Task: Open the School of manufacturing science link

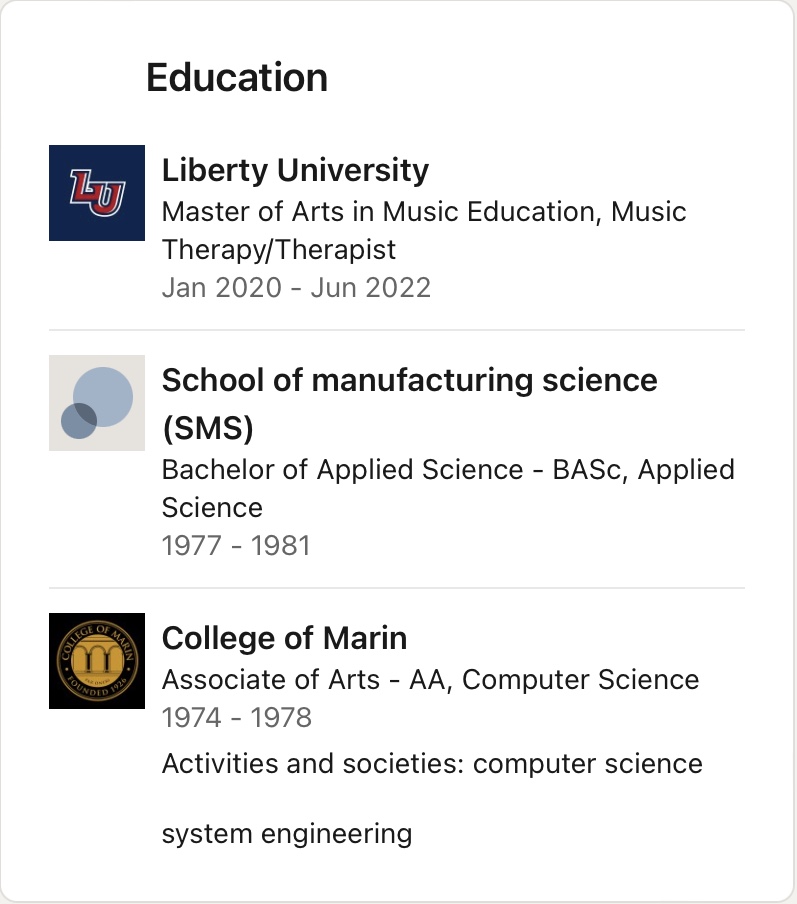Action: [x=409, y=404]
